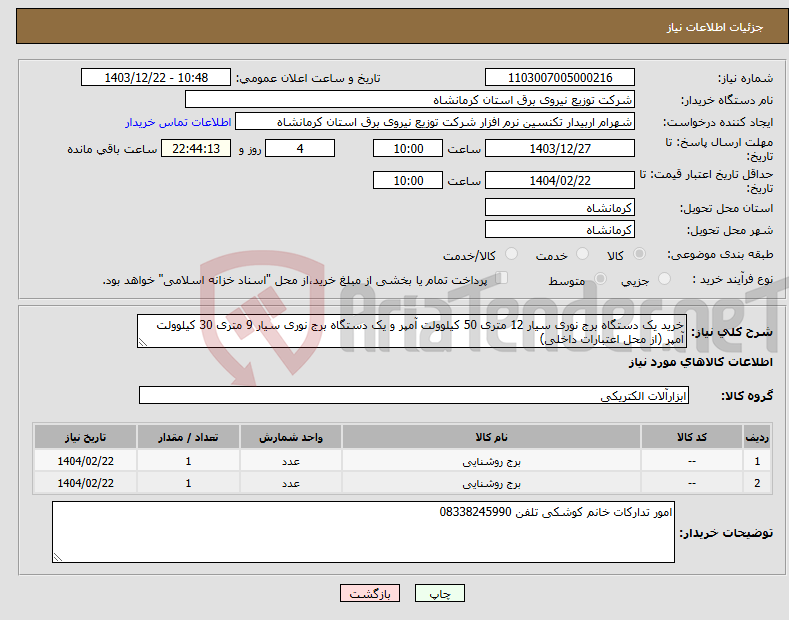Click برج روشنایی in row 2
Viewport: 789px width, 620px height.
[492, 484]
